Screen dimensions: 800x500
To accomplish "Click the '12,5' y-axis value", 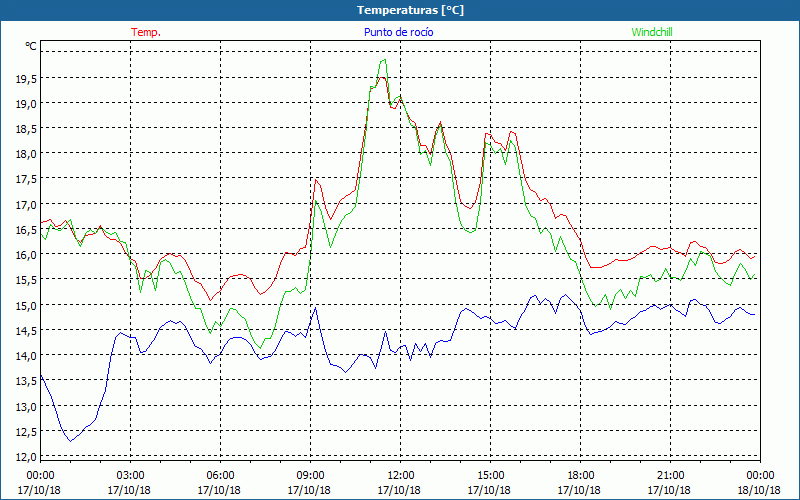I will point(26,431).
